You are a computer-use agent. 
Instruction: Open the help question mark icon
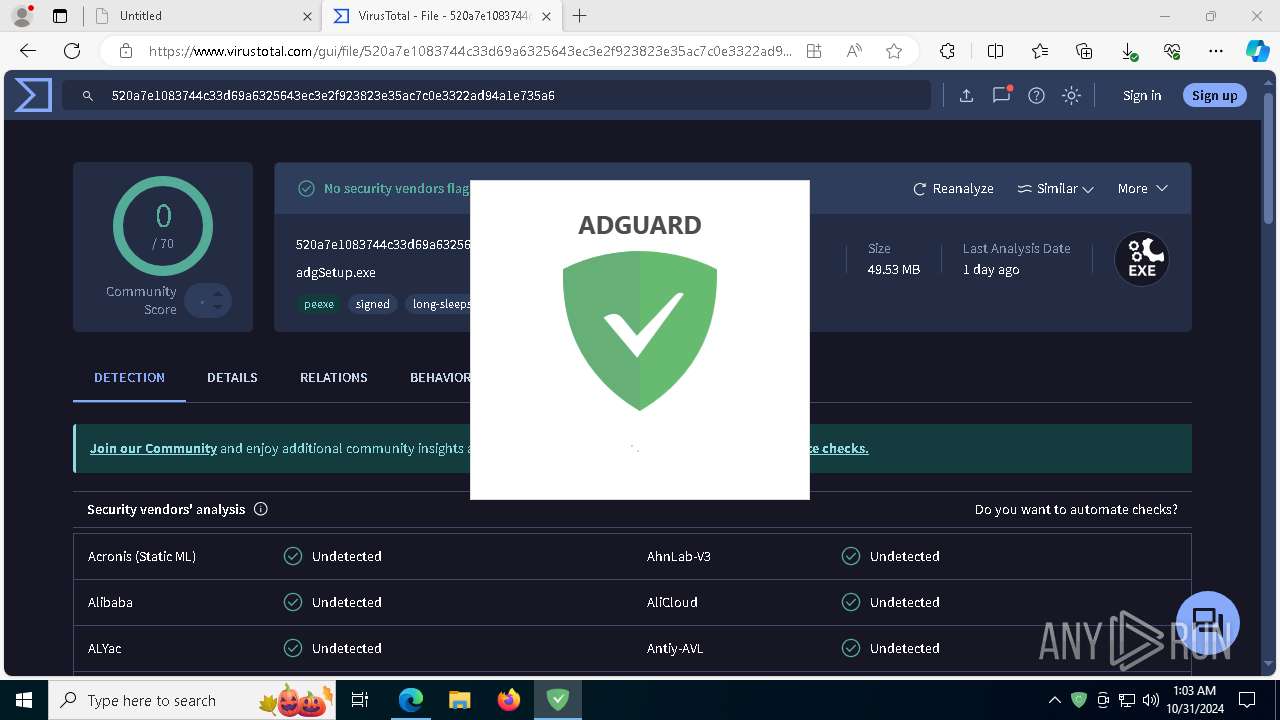(1036, 95)
